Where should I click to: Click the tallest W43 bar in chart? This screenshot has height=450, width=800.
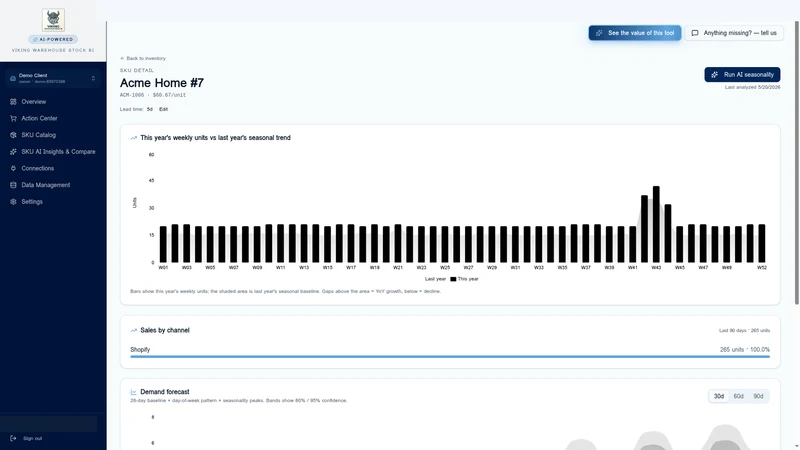[x=656, y=224]
